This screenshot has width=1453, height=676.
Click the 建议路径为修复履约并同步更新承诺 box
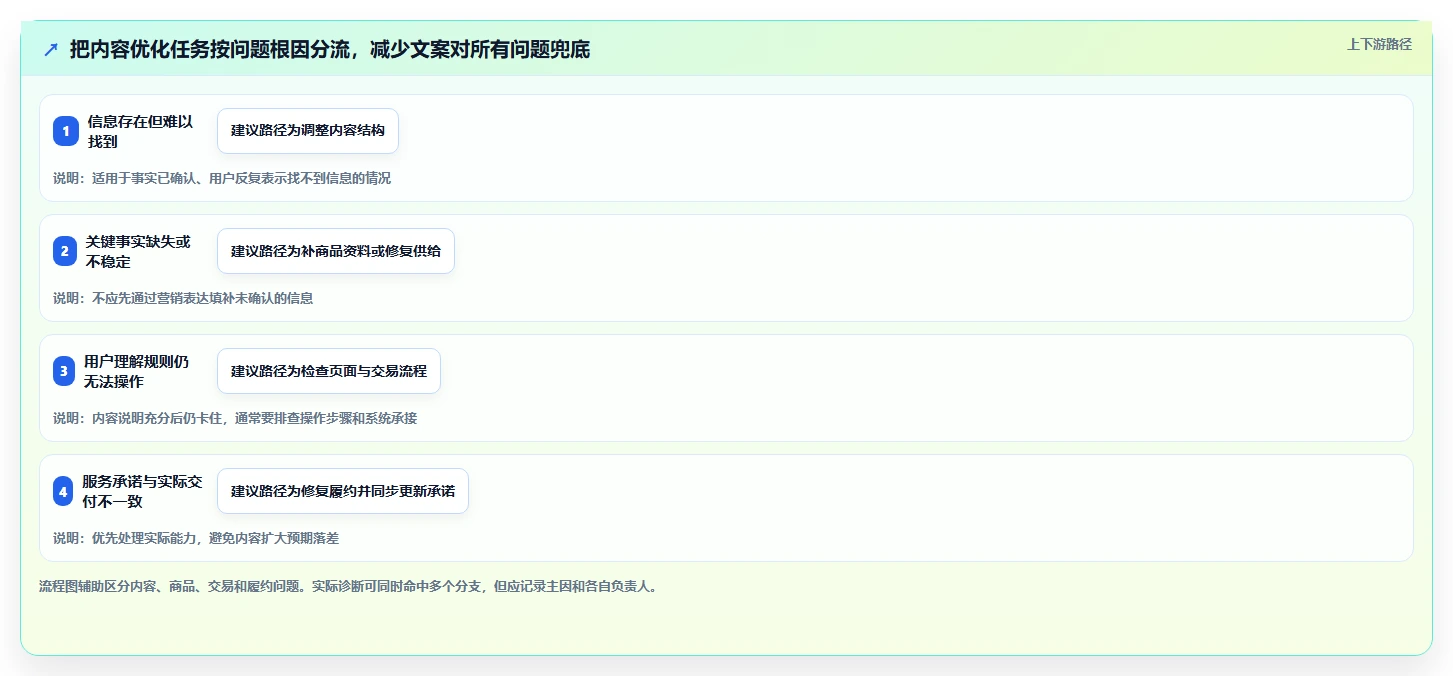click(x=343, y=491)
